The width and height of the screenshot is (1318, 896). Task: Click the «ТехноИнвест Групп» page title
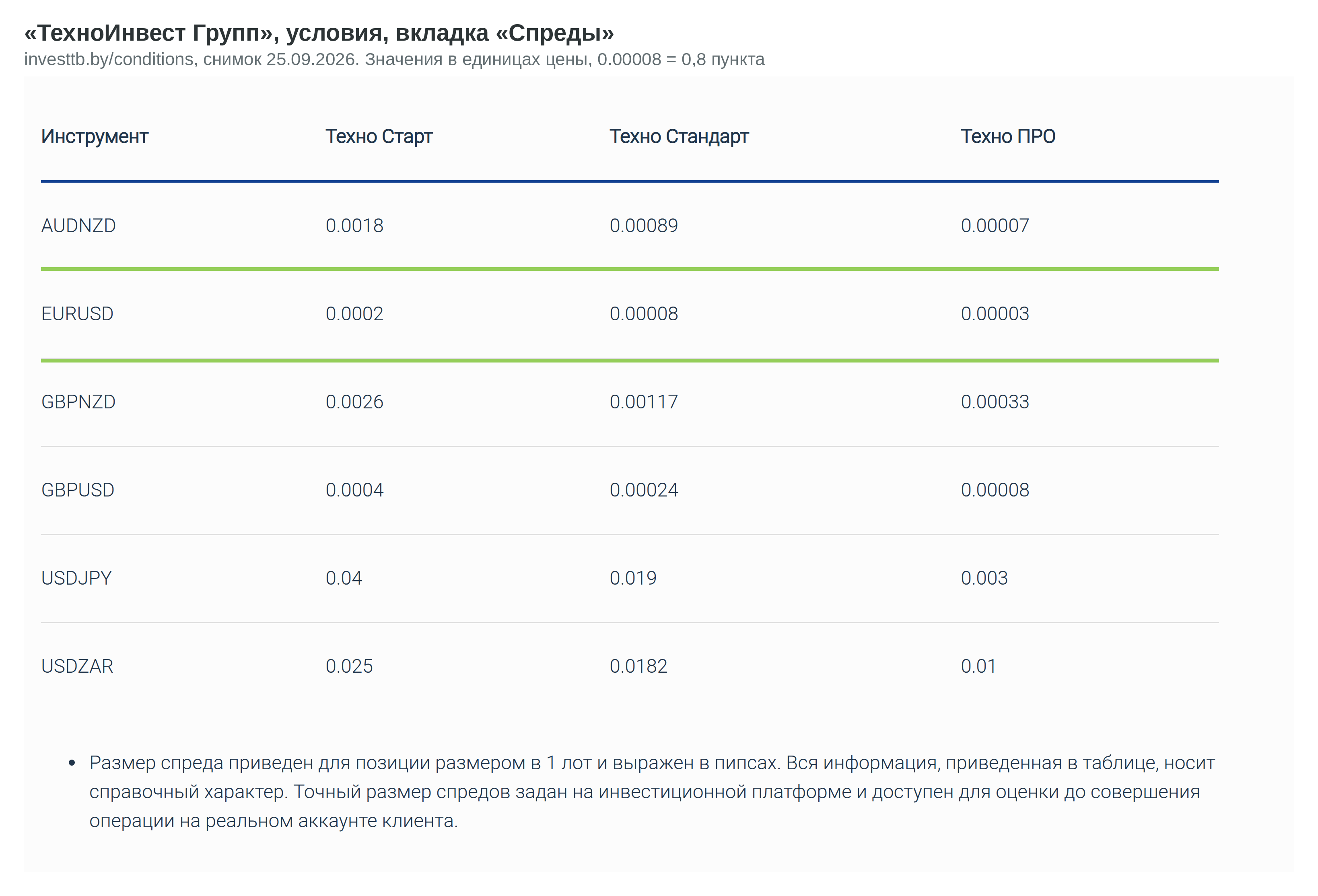[319, 33]
